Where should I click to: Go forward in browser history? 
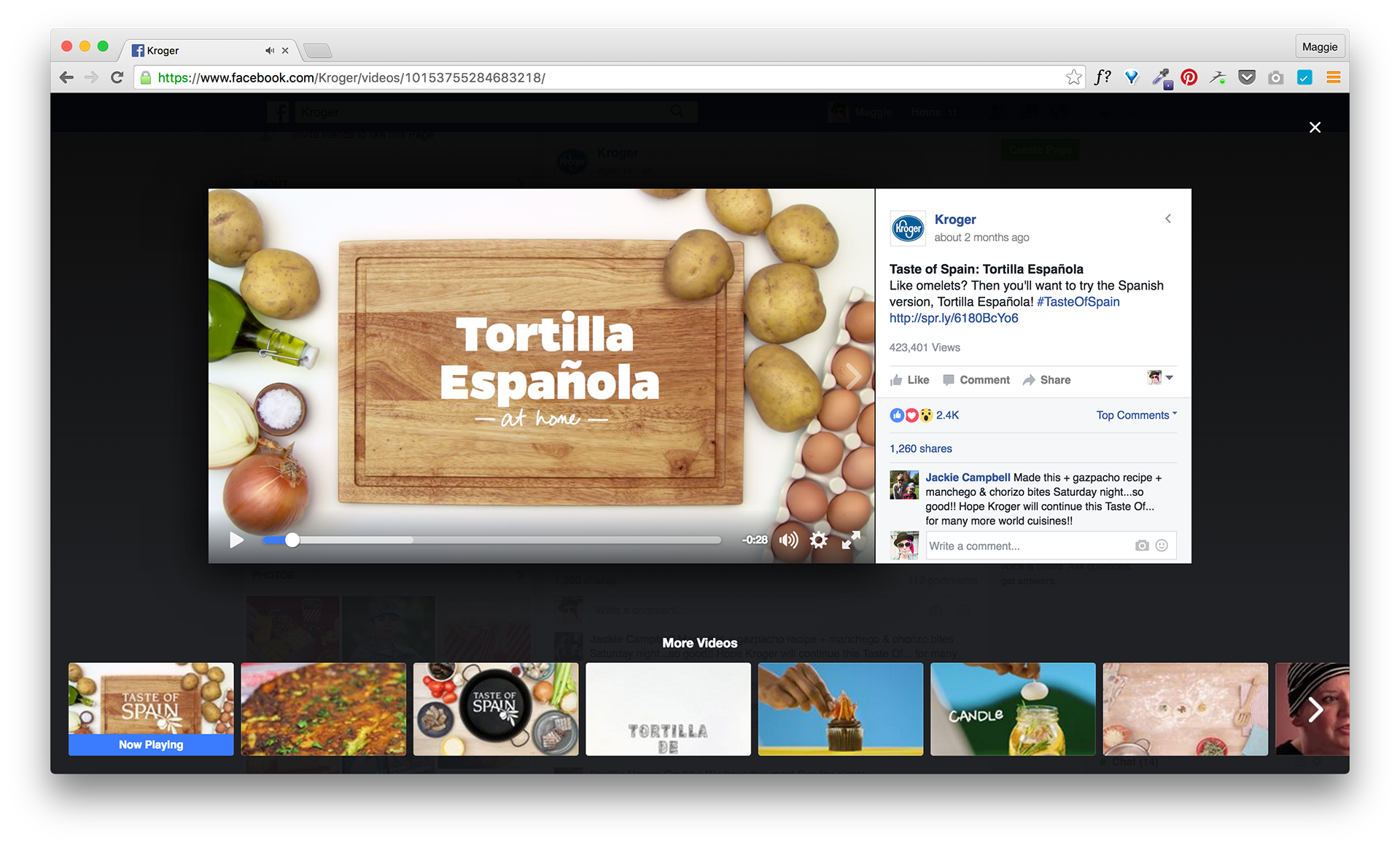click(91, 77)
